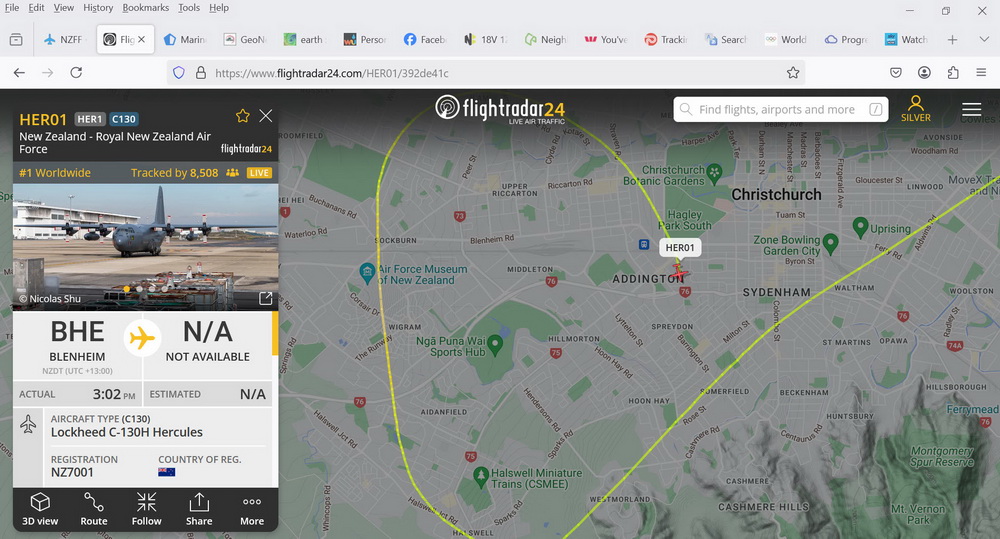Click the LIVE badge
Image resolution: width=1000 pixels, height=539 pixels.
(x=259, y=173)
